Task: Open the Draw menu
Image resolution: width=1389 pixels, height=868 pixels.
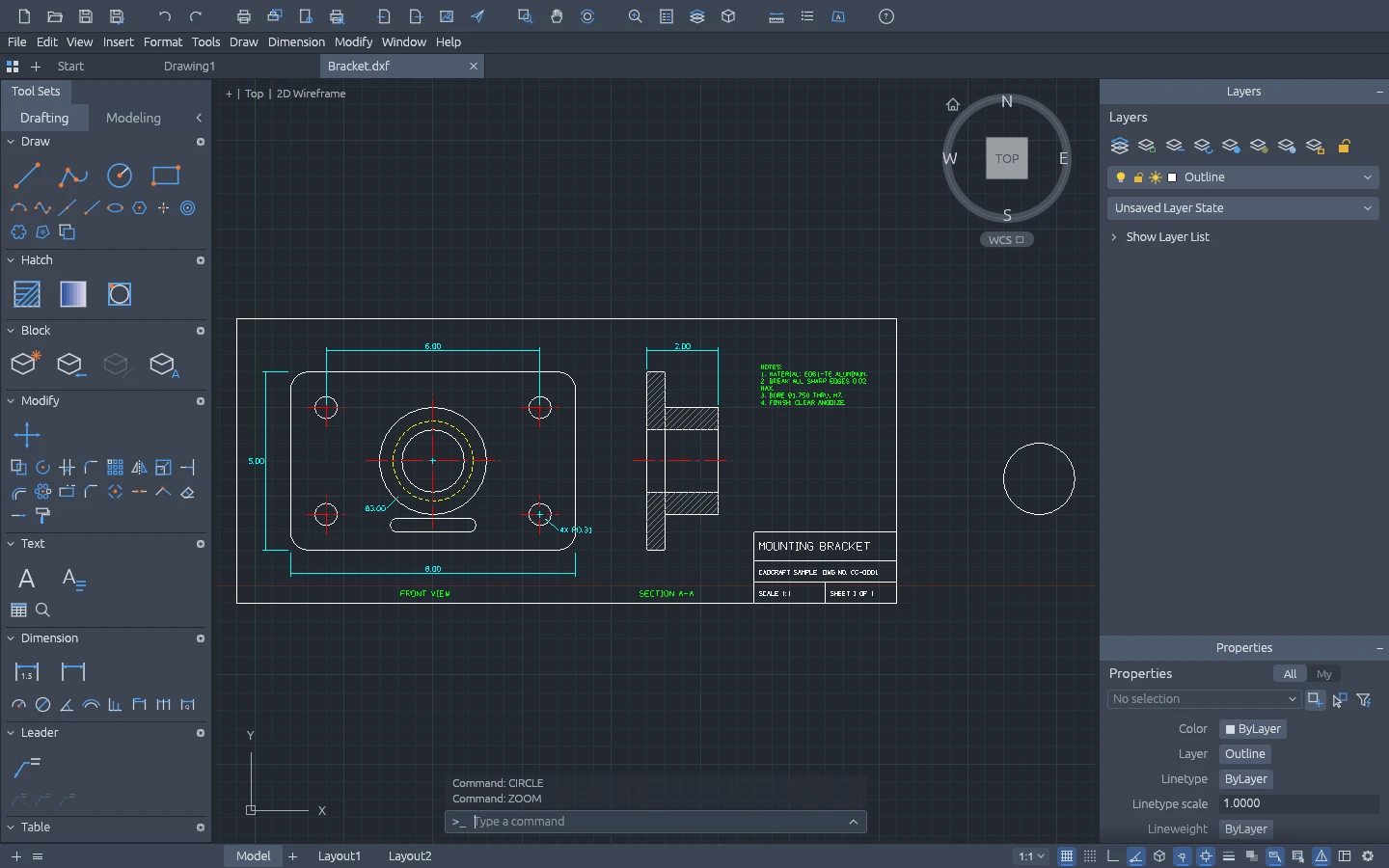Action: [x=244, y=42]
